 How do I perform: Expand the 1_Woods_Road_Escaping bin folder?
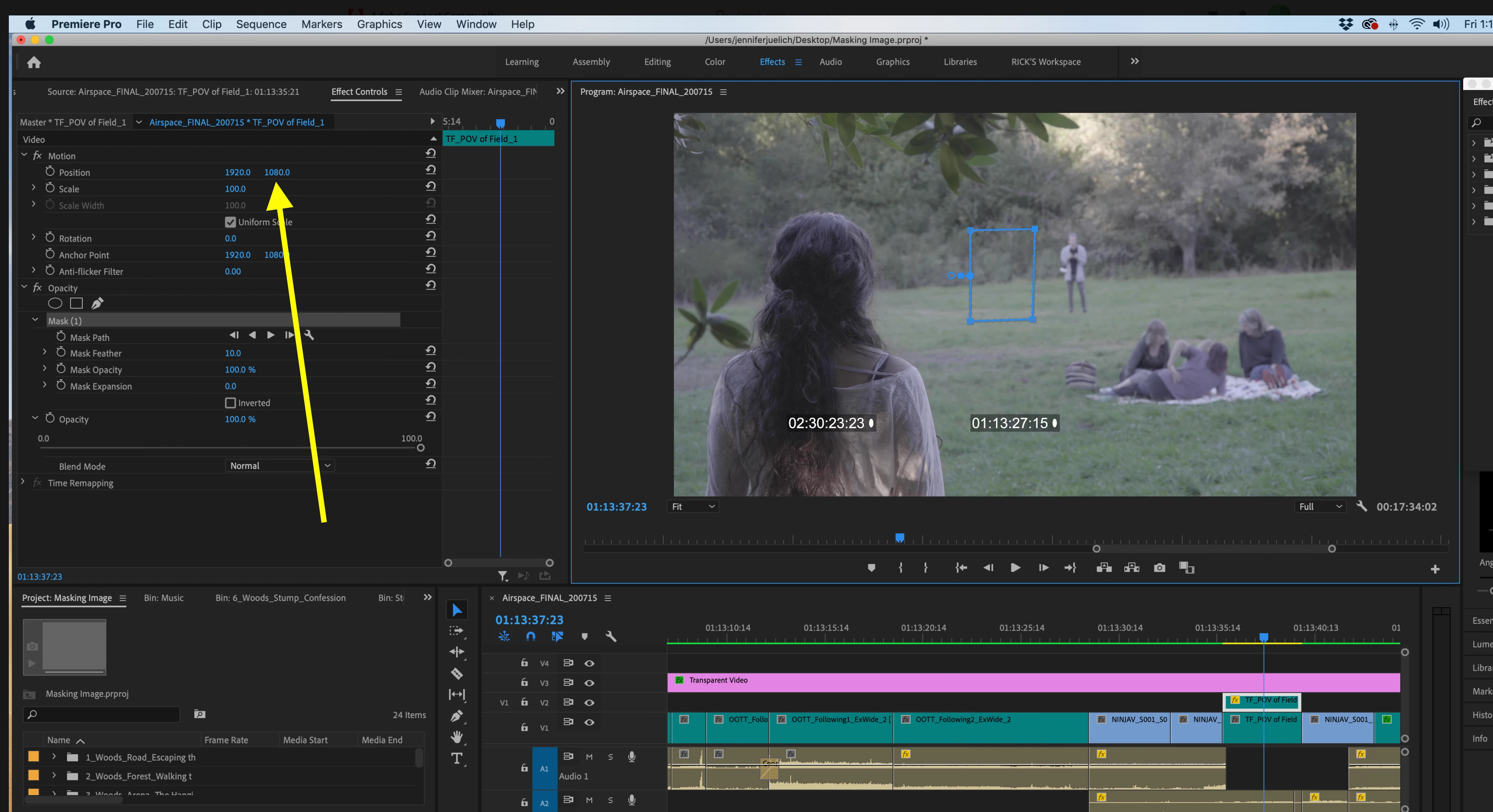pos(54,757)
